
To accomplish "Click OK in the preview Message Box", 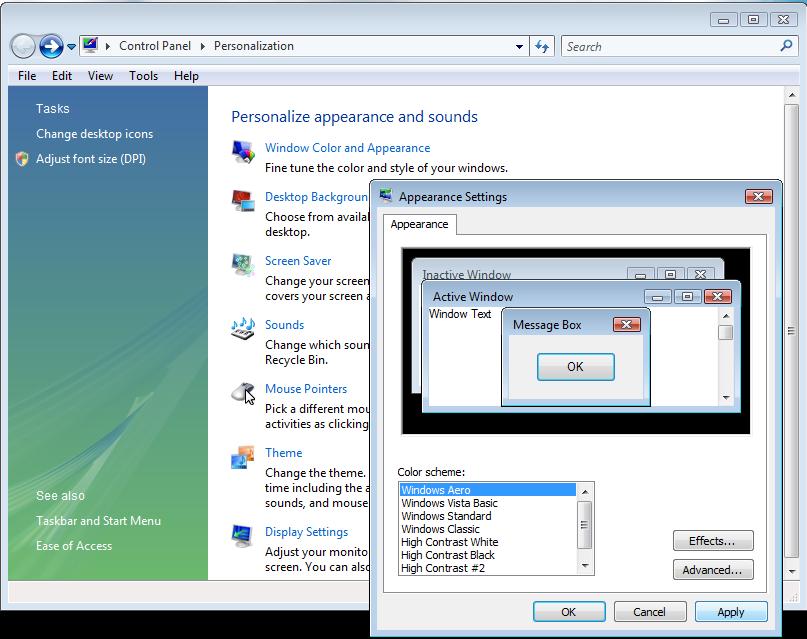I will pyautogui.click(x=575, y=367).
